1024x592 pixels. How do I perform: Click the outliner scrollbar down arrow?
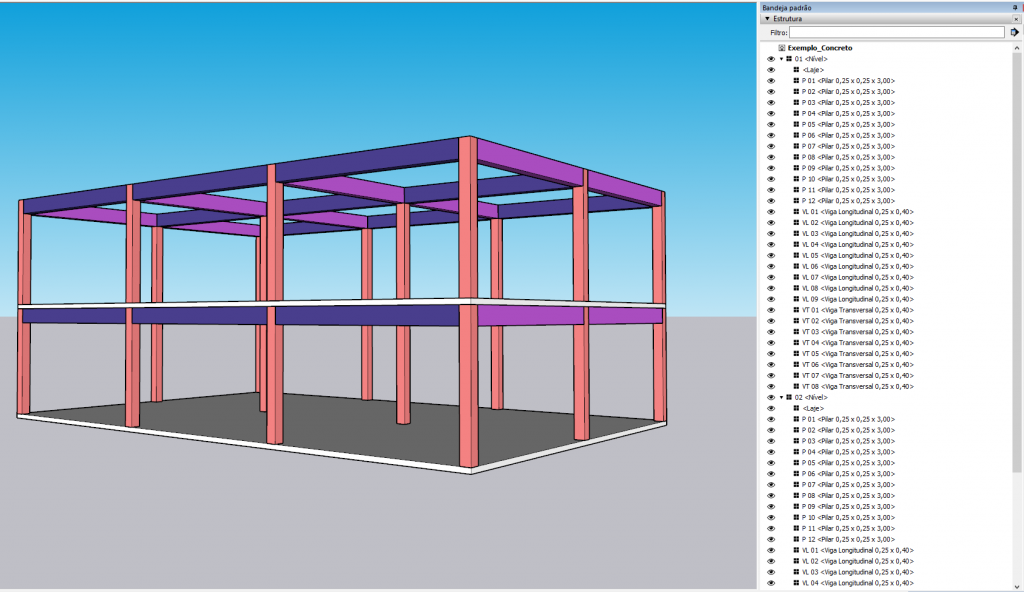click(x=1016, y=585)
